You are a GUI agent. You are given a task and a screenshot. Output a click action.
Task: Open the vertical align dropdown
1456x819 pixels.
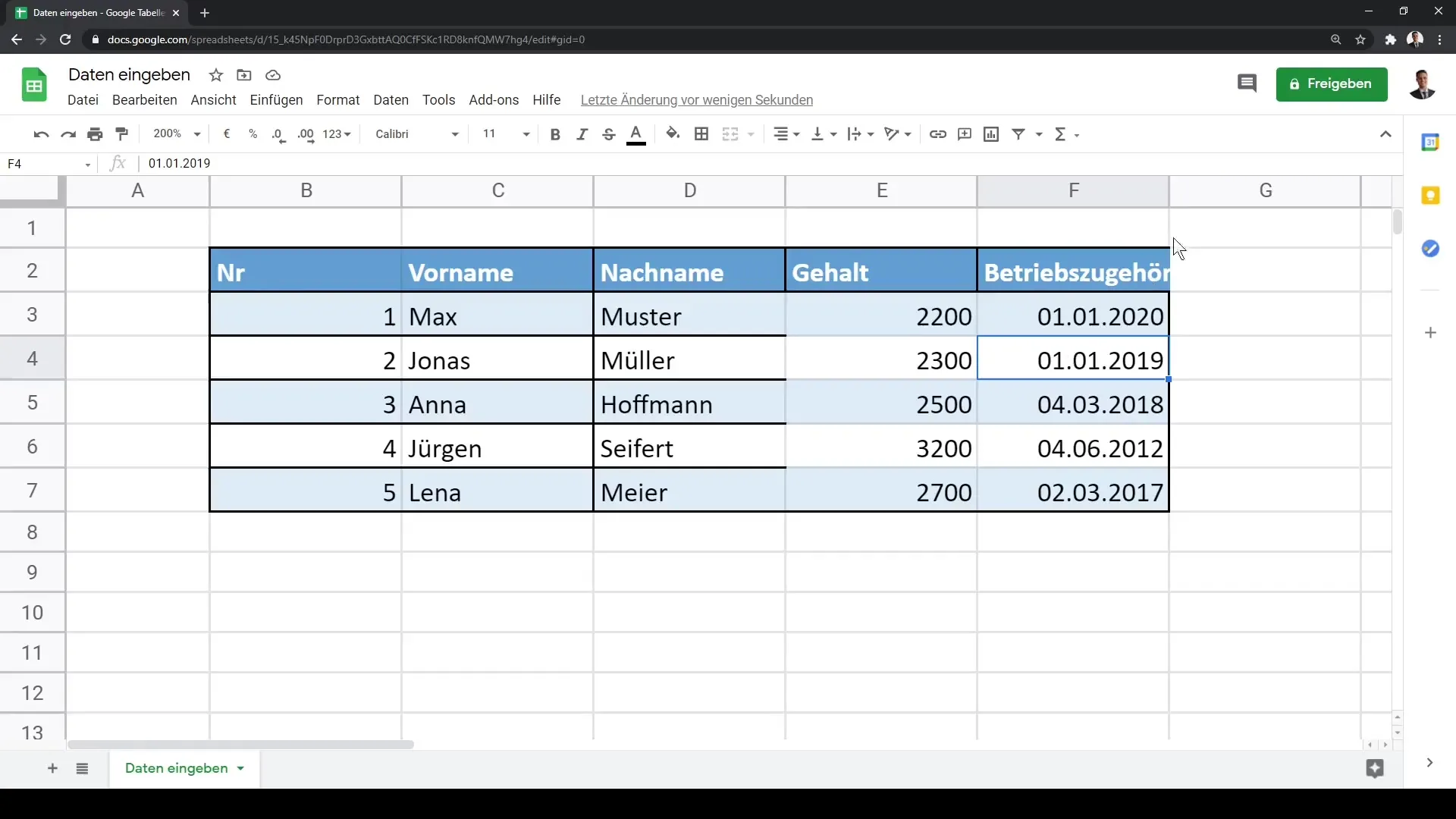pos(824,134)
